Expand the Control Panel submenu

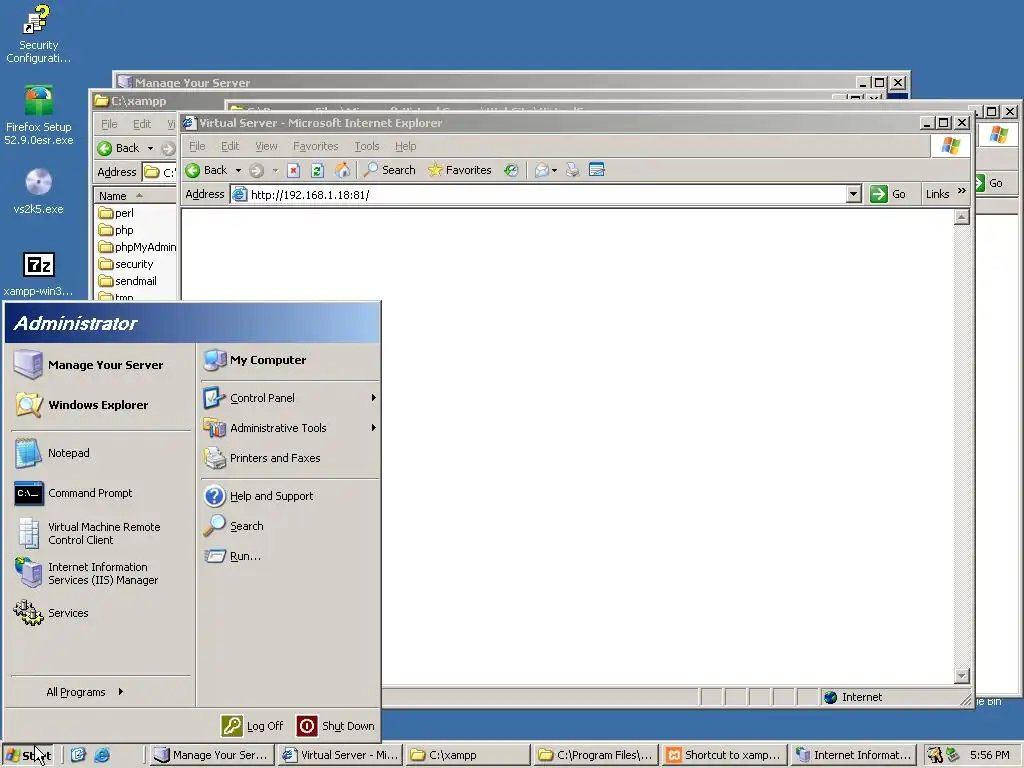(289, 398)
